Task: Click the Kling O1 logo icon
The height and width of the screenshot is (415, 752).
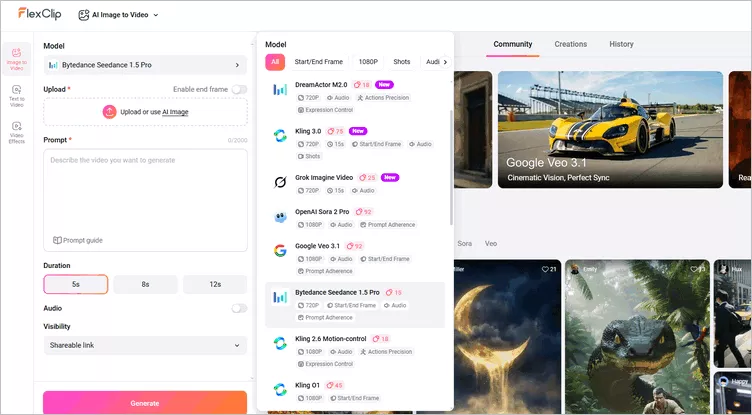Action: point(280,390)
